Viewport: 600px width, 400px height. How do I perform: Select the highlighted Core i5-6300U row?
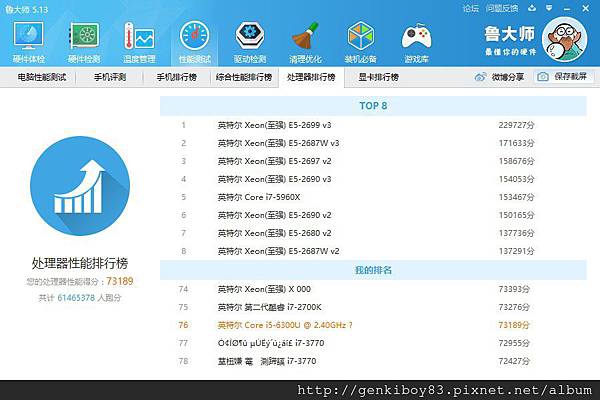point(373,325)
